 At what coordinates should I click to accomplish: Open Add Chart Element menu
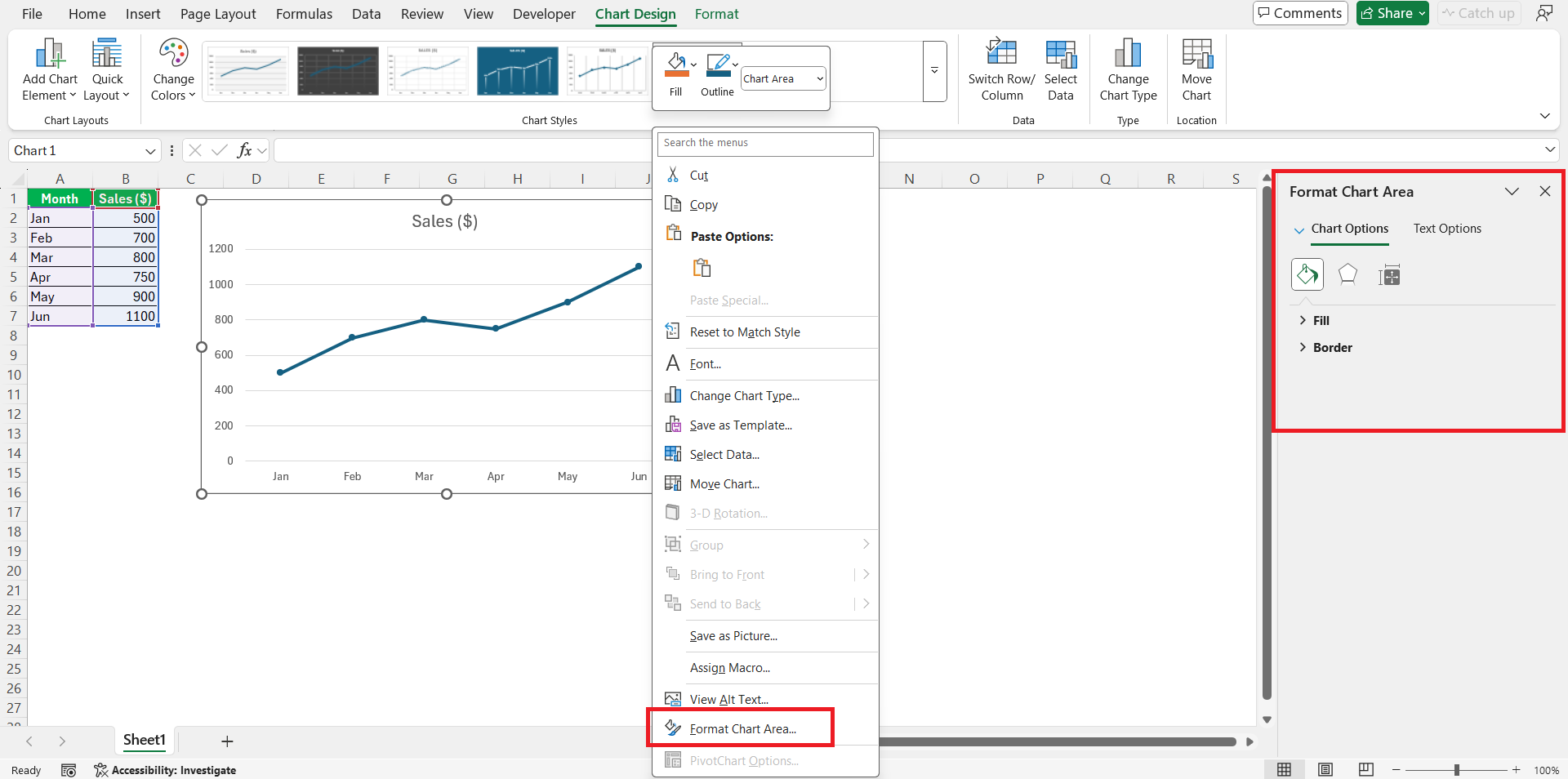coord(50,70)
